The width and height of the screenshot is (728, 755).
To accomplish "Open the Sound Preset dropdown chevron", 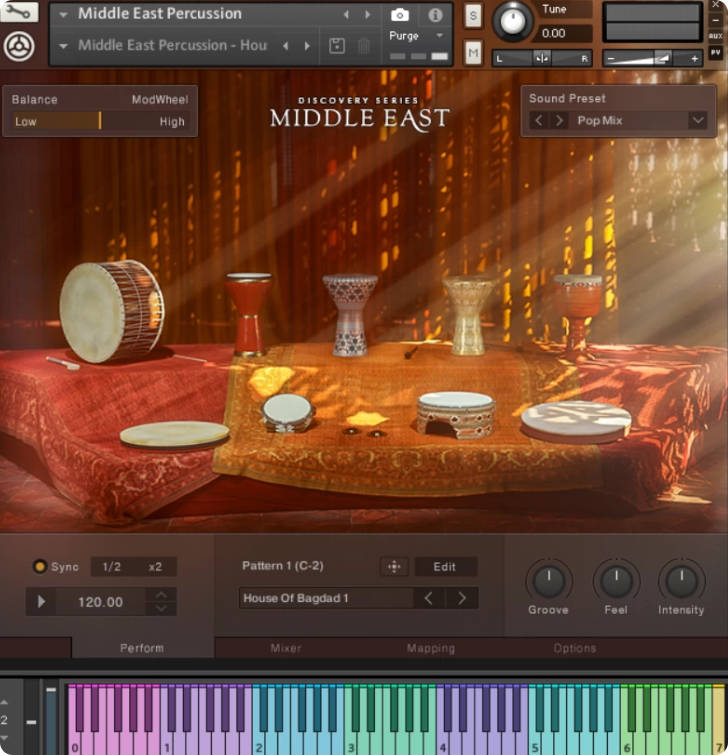I will point(698,120).
